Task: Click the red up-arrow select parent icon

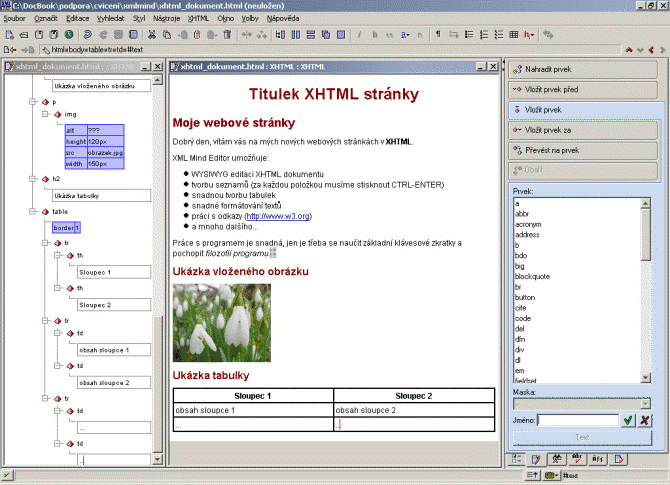Action: coord(629,50)
